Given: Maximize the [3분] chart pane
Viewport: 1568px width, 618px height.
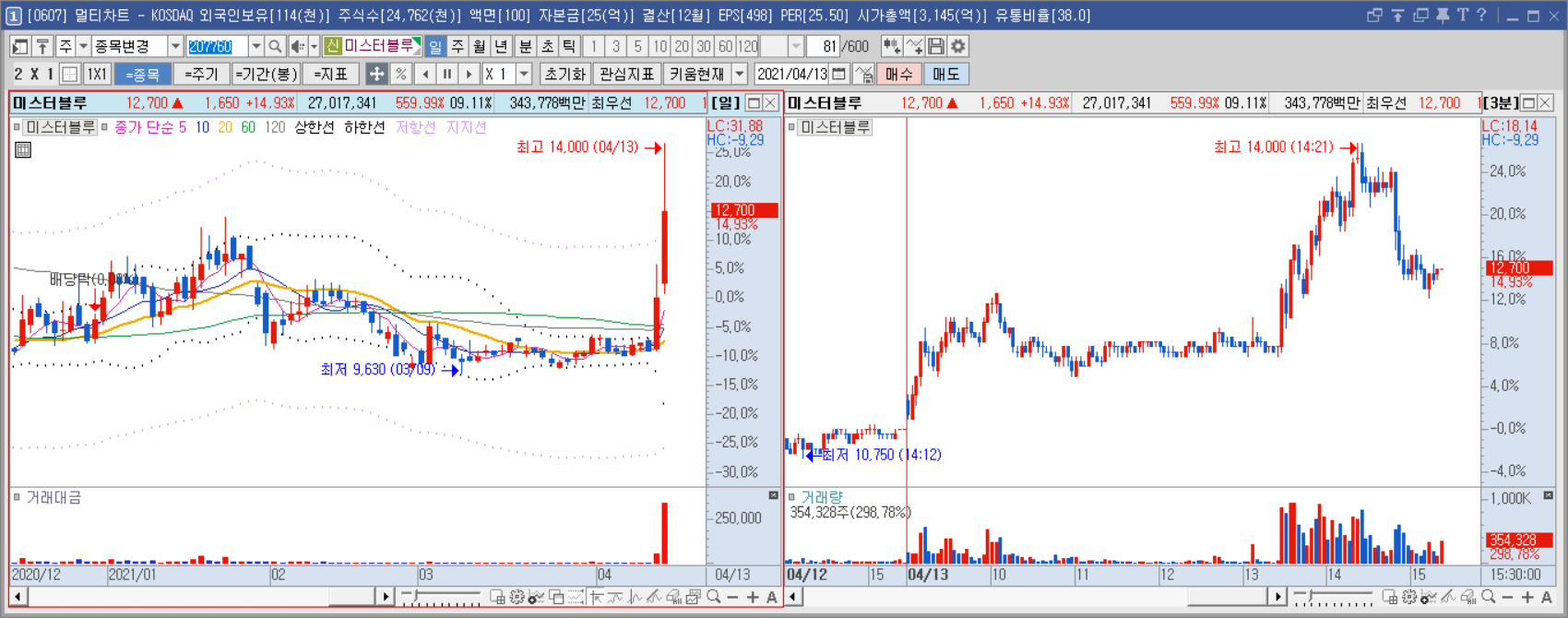Looking at the screenshot, I should (1528, 103).
